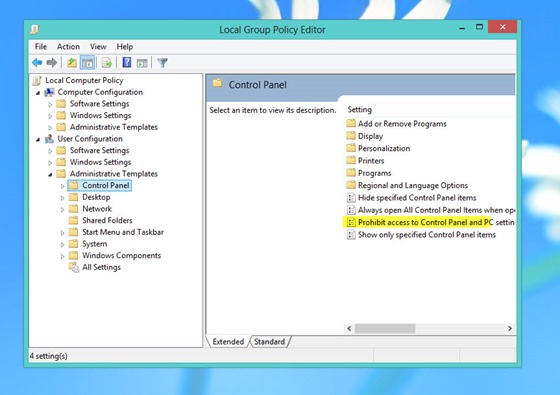The image size is (560, 395).
Task: Select the All Settings label in tree
Action: (x=101, y=267)
